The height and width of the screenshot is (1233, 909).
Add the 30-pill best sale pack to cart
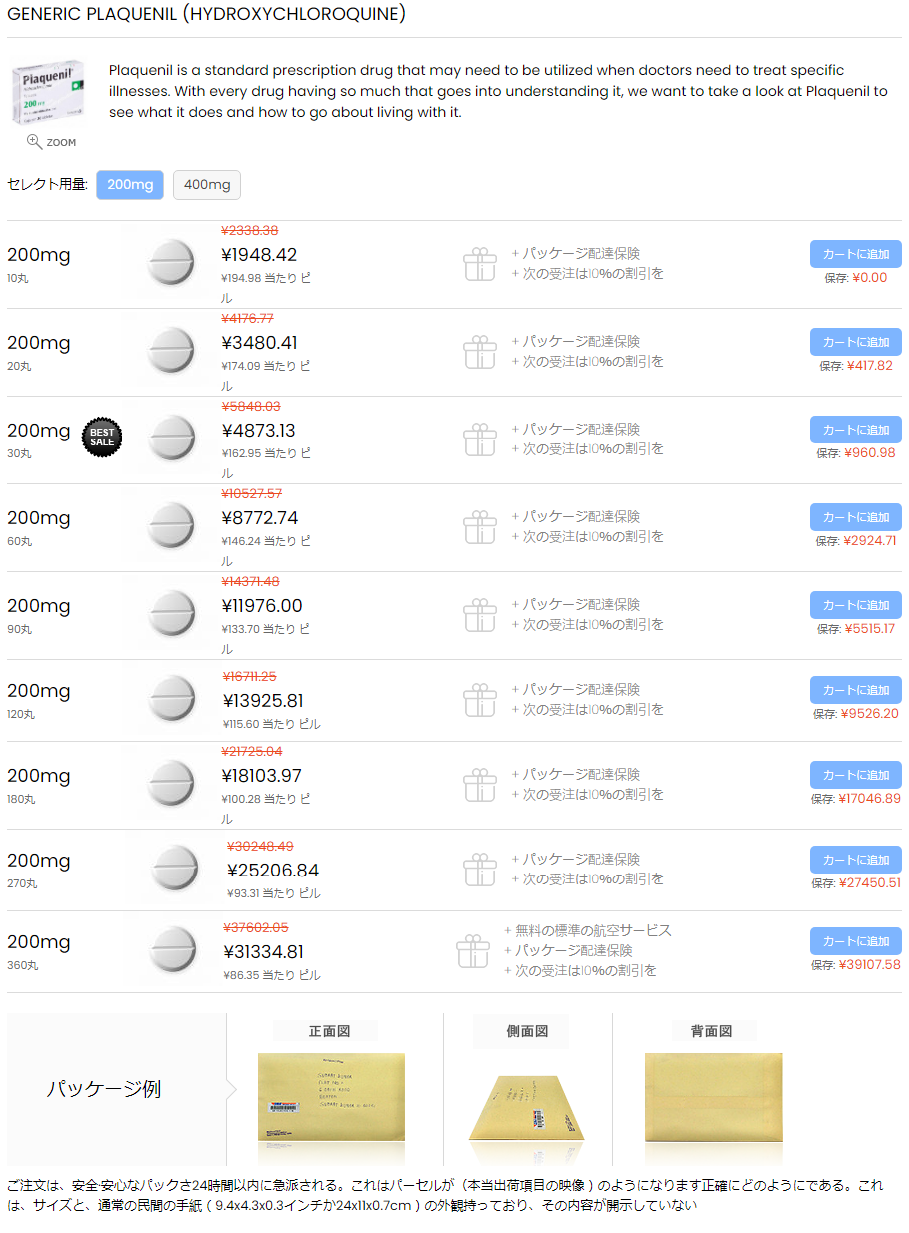click(x=856, y=430)
